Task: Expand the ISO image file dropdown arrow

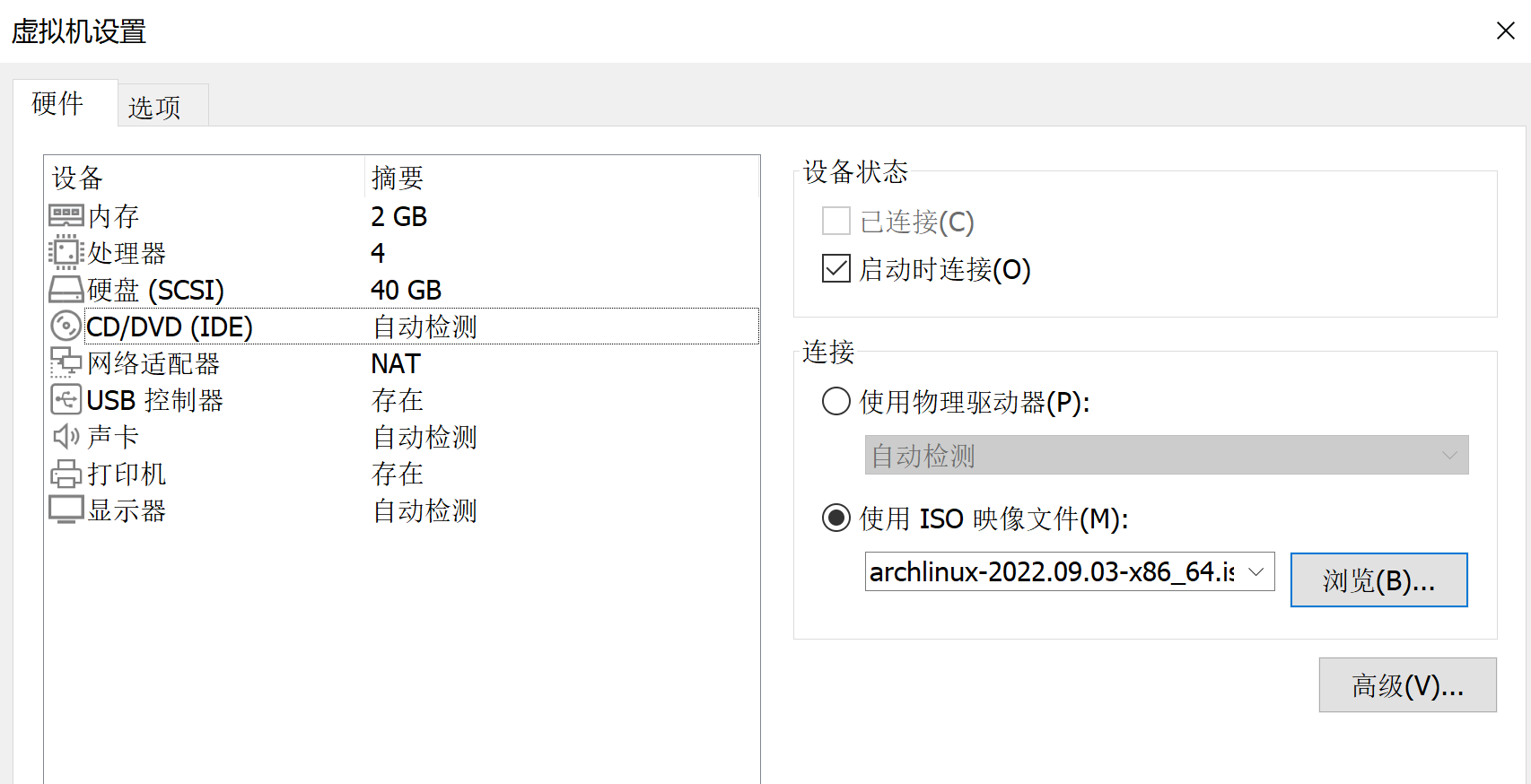Action: (x=1256, y=571)
